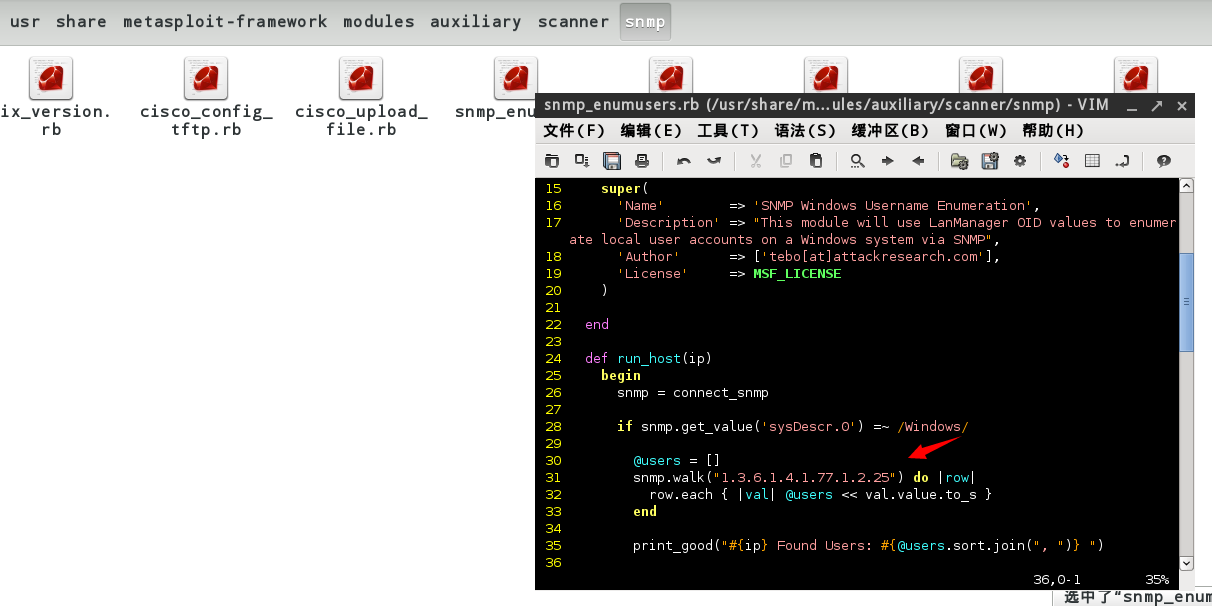Click the Run script gear icon
Image resolution: width=1212 pixels, height=606 pixels.
[1020, 160]
